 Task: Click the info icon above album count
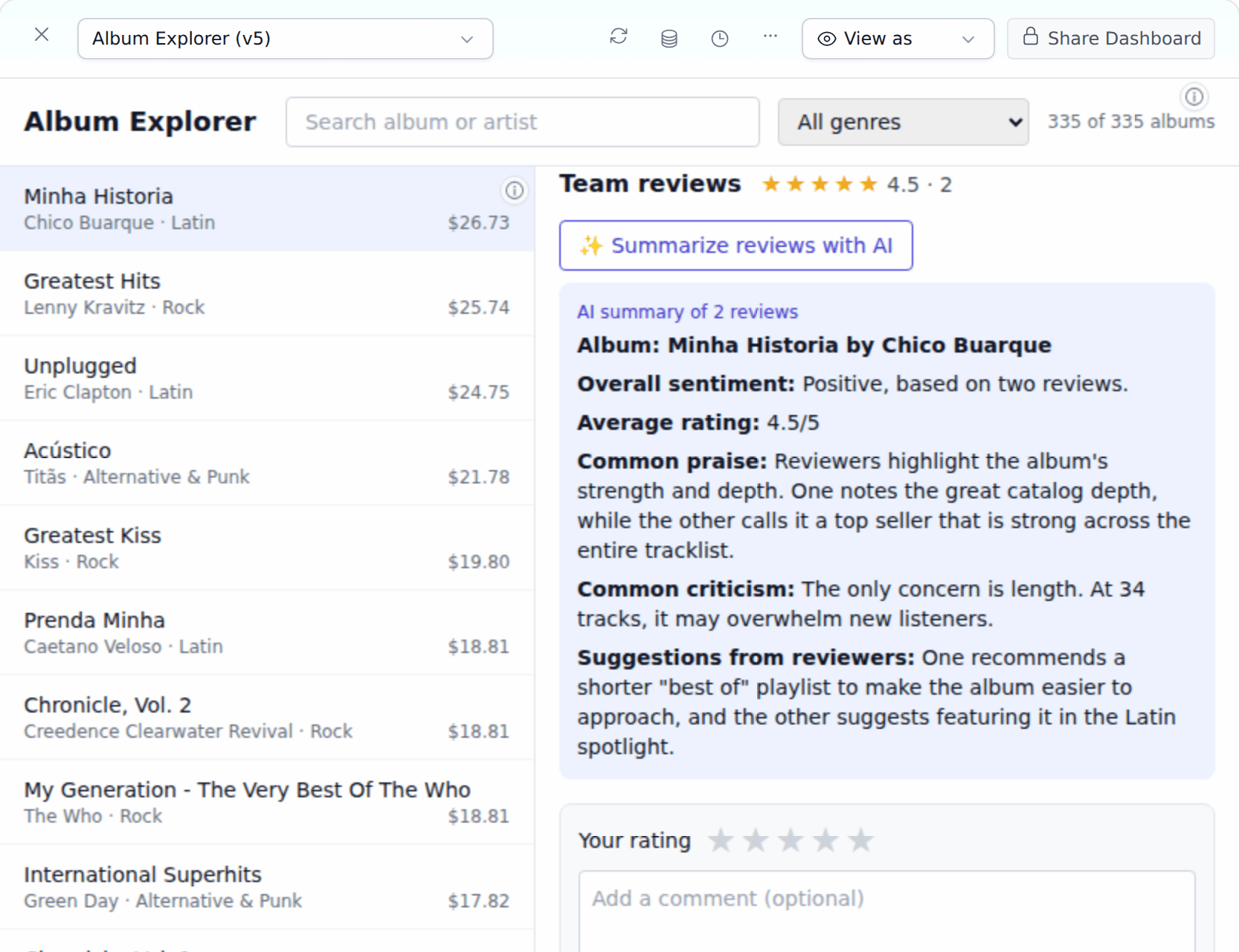(x=1194, y=97)
